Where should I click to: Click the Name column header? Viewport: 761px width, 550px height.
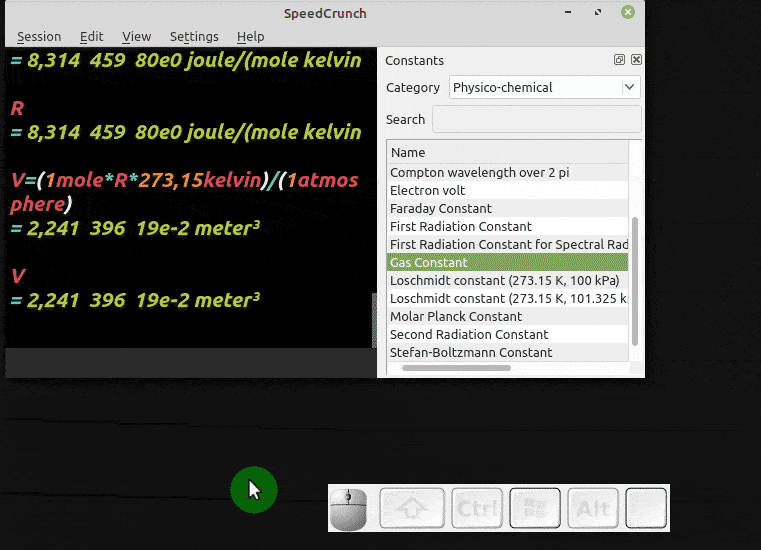[x=508, y=152]
